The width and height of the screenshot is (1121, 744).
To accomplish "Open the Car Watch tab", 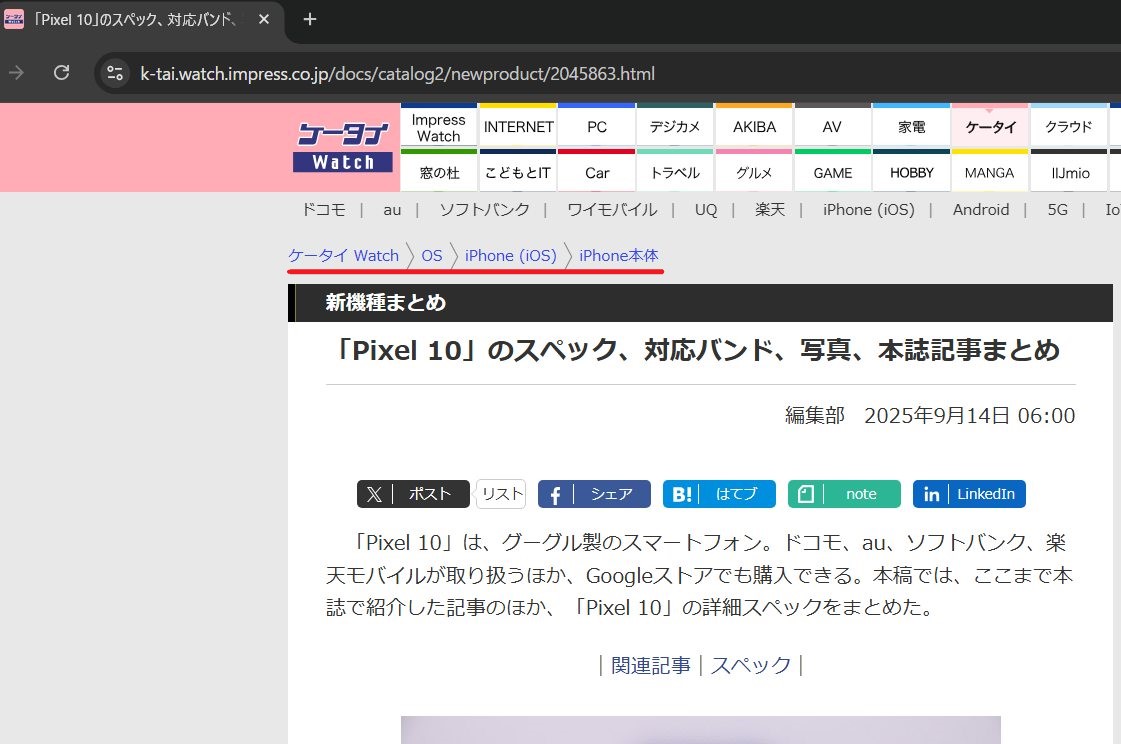I will [597, 172].
